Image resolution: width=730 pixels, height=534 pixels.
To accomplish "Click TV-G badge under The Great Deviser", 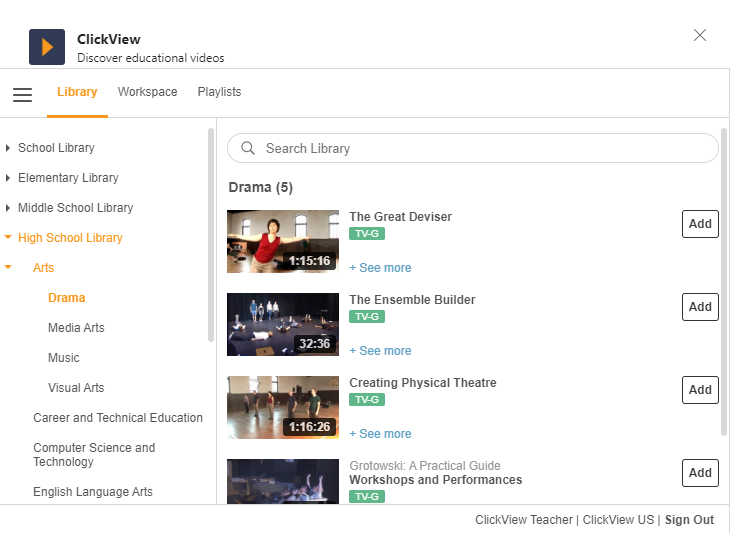I will coord(367,234).
